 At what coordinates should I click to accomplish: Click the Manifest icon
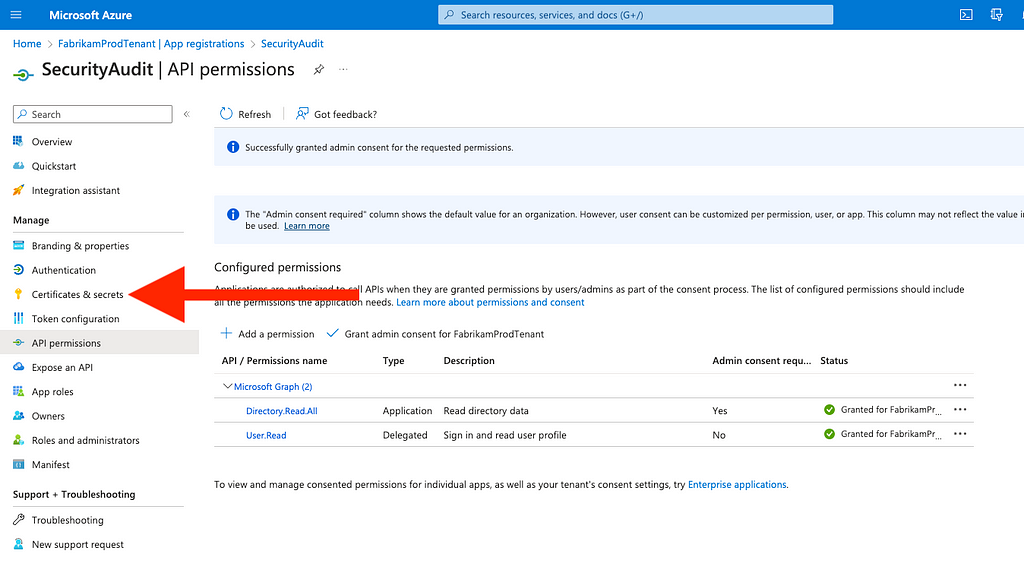(x=18, y=464)
